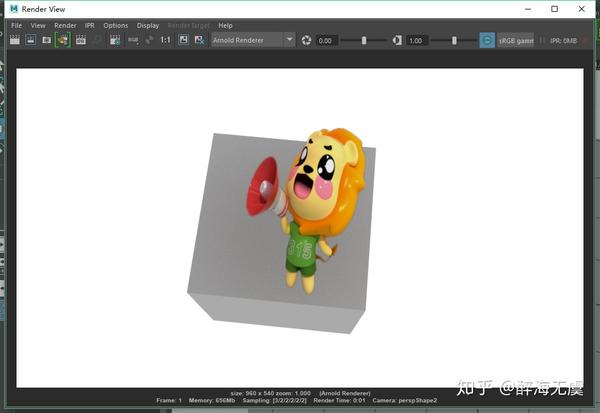
Task: Click the 'Memory: 656Mb' status text
Action: [212, 400]
